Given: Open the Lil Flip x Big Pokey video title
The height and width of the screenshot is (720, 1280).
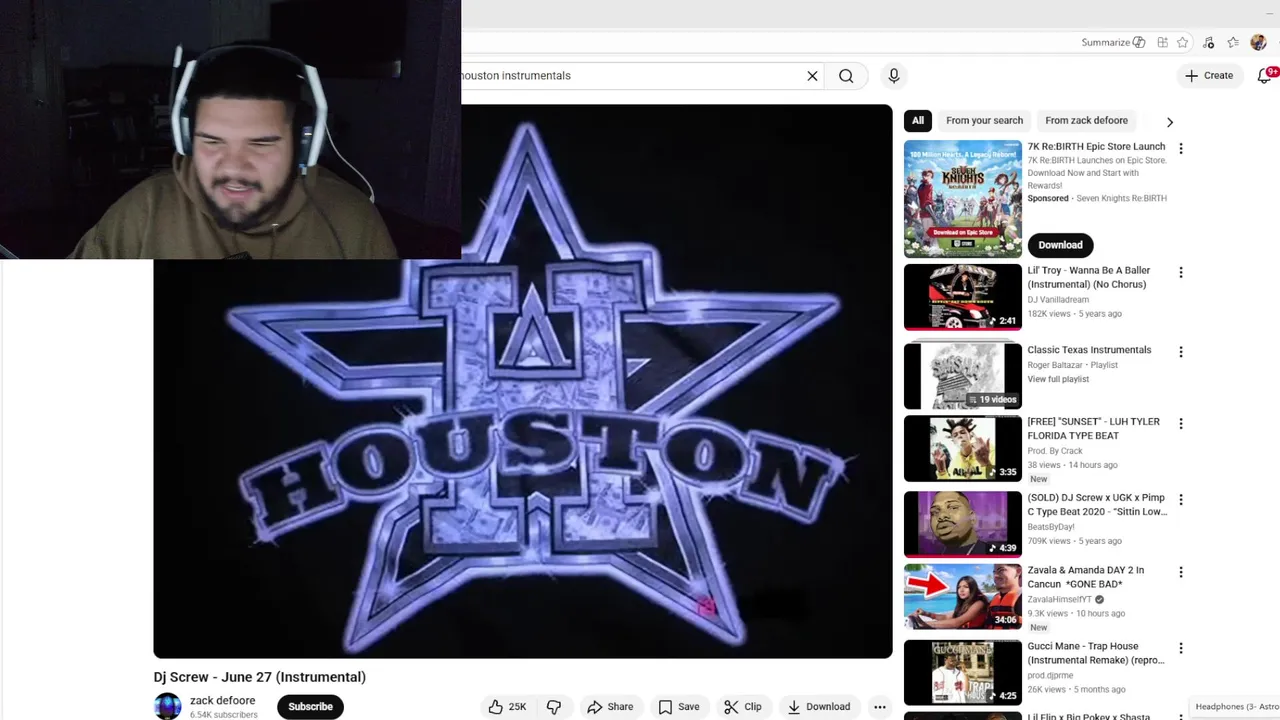Looking at the screenshot, I should point(1089,716).
